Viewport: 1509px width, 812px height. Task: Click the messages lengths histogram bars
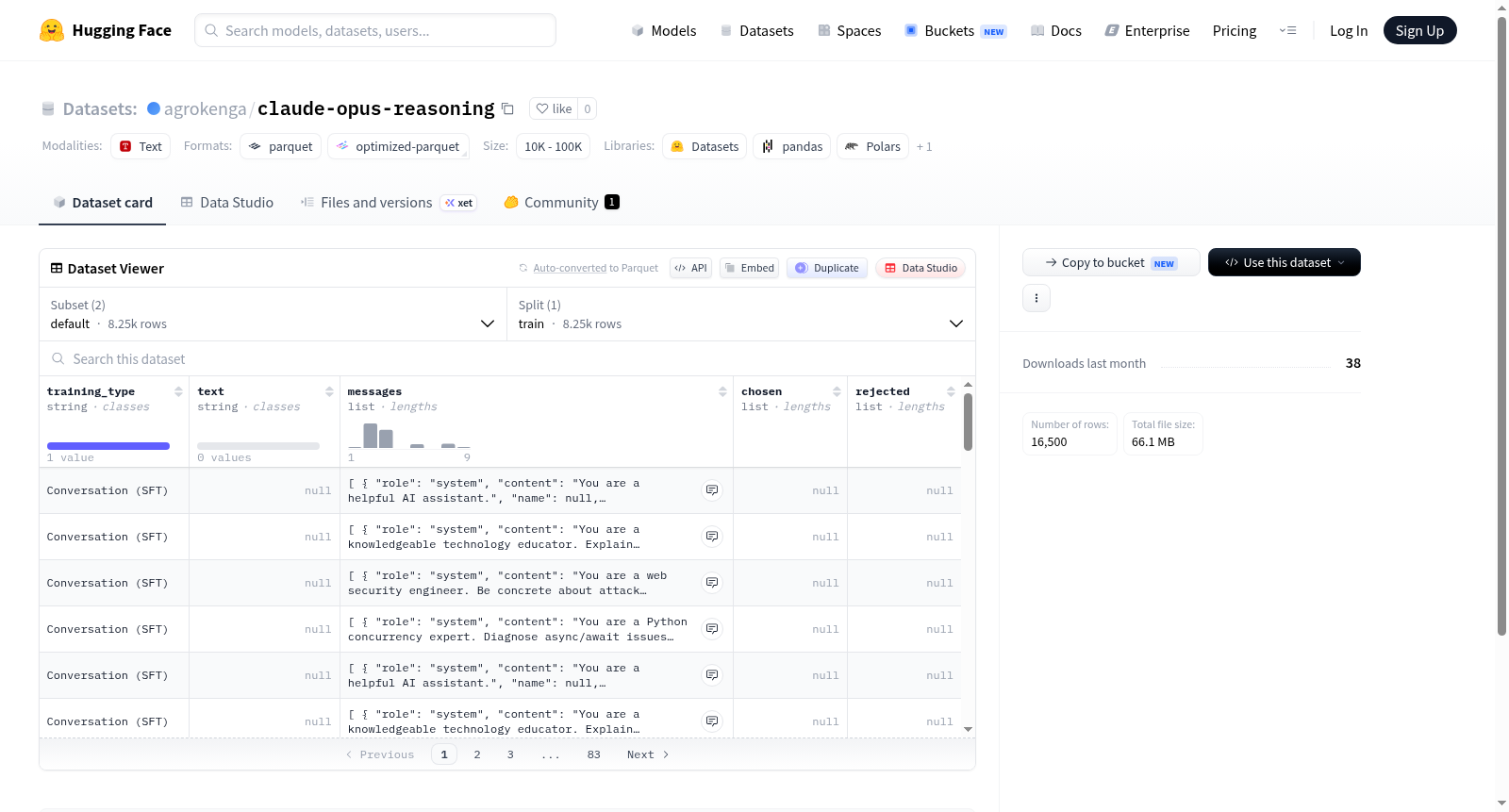(x=408, y=436)
